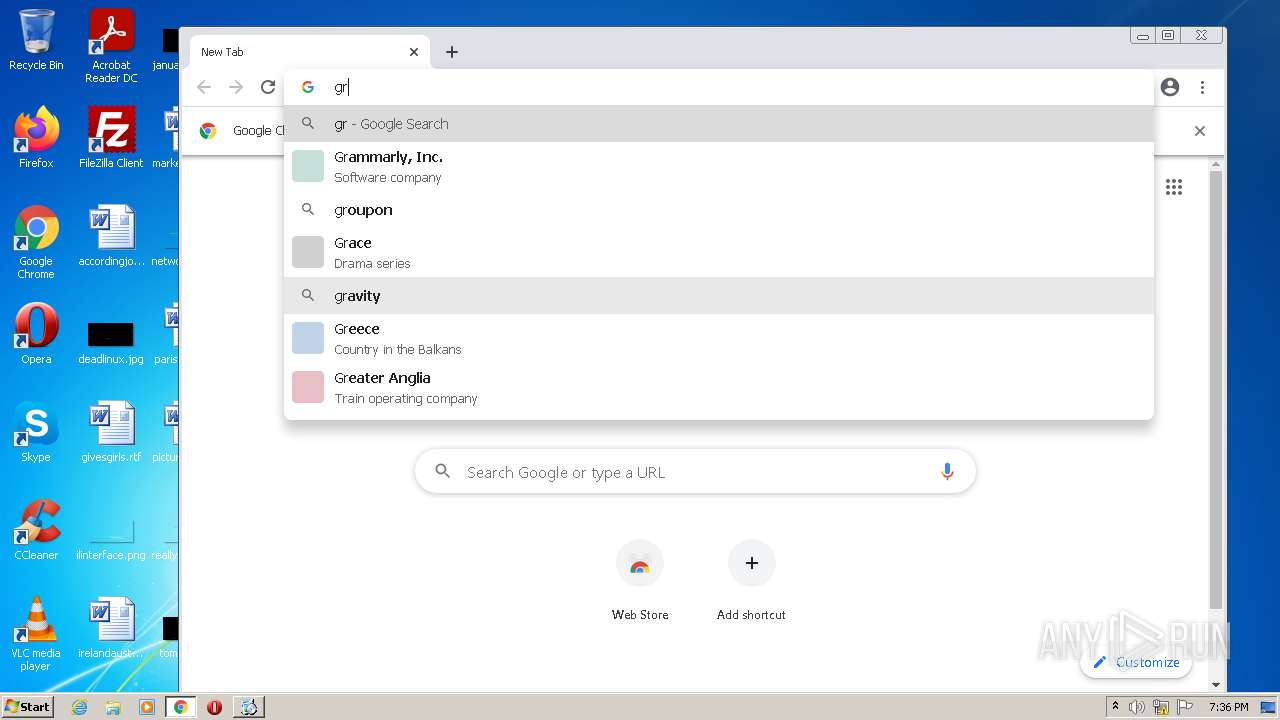Screen dimensions: 1280x720
Task: Launch FileZilla Client from desktop
Action: coord(111,138)
